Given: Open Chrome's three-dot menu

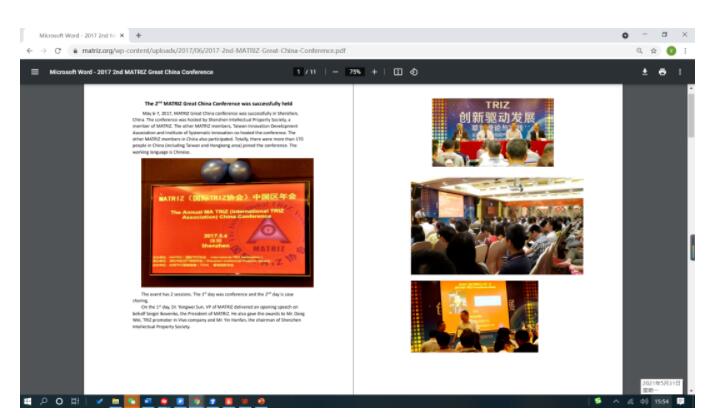Looking at the screenshot, I should (685, 50).
